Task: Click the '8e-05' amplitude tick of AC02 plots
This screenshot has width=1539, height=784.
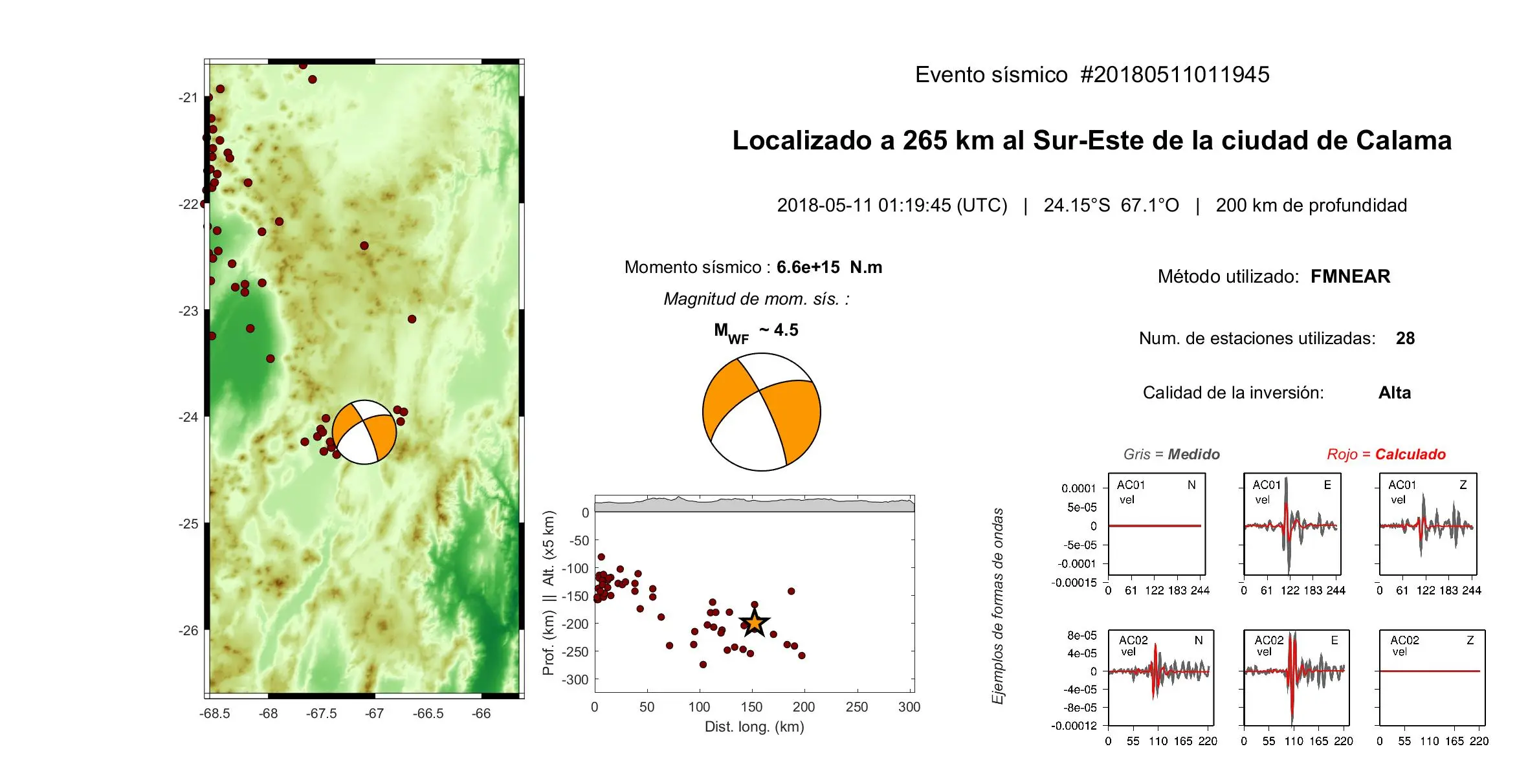Action: click(1082, 635)
